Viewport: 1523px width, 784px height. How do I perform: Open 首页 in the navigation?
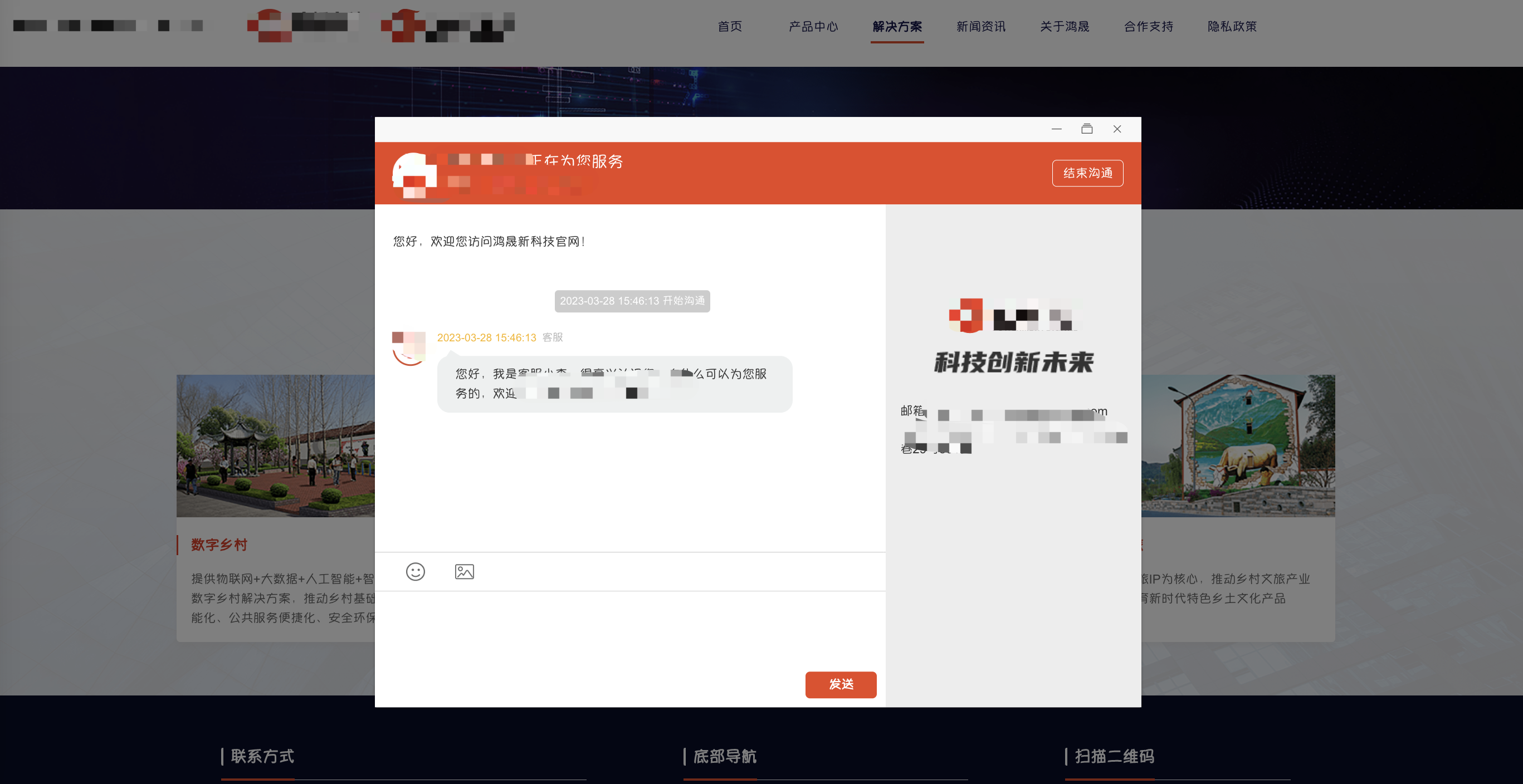[730, 27]
